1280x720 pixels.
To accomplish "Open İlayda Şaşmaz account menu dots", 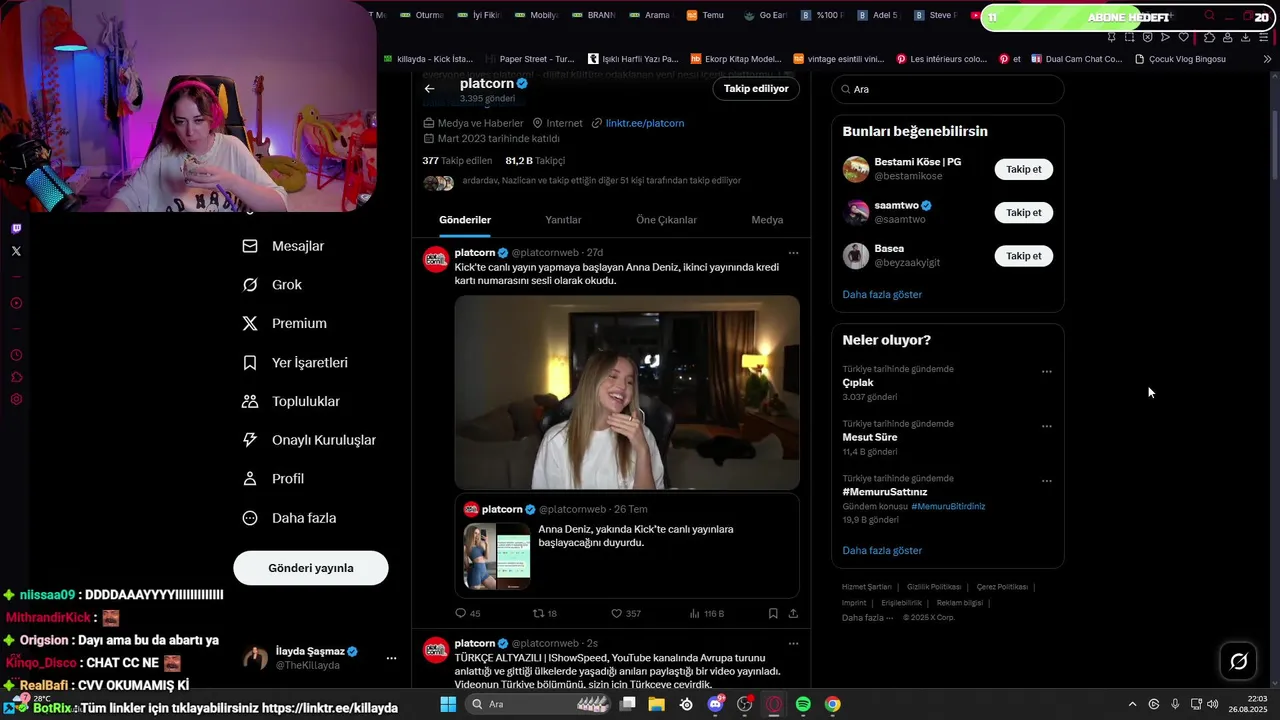I will coord(391,658).
